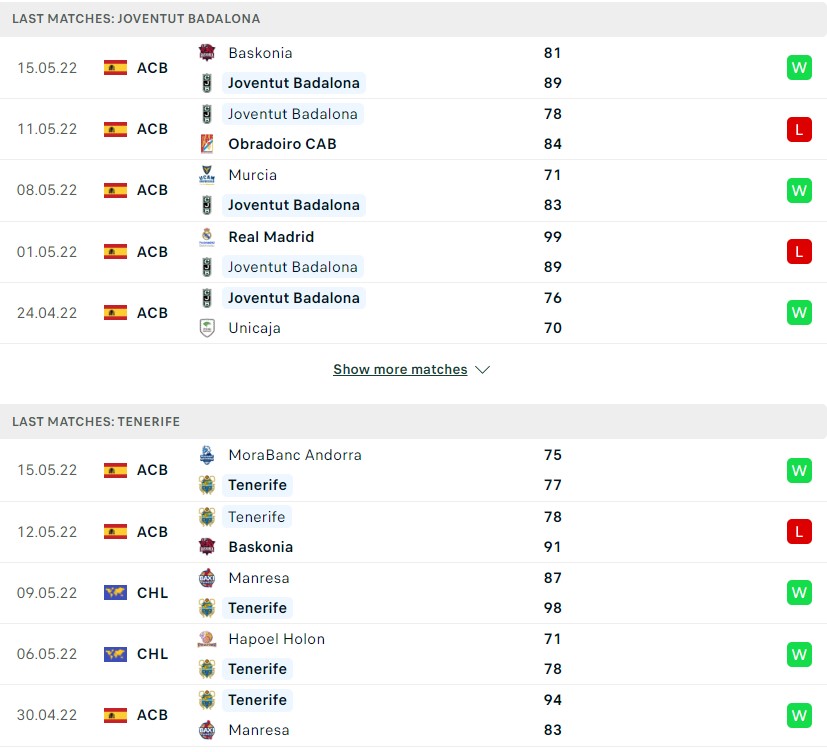Image resolution: width=827 pixels, height=752 pixels.
Task: Click the red L badge for the Obradoiro CAB match
Action: (x=799, y=129)
